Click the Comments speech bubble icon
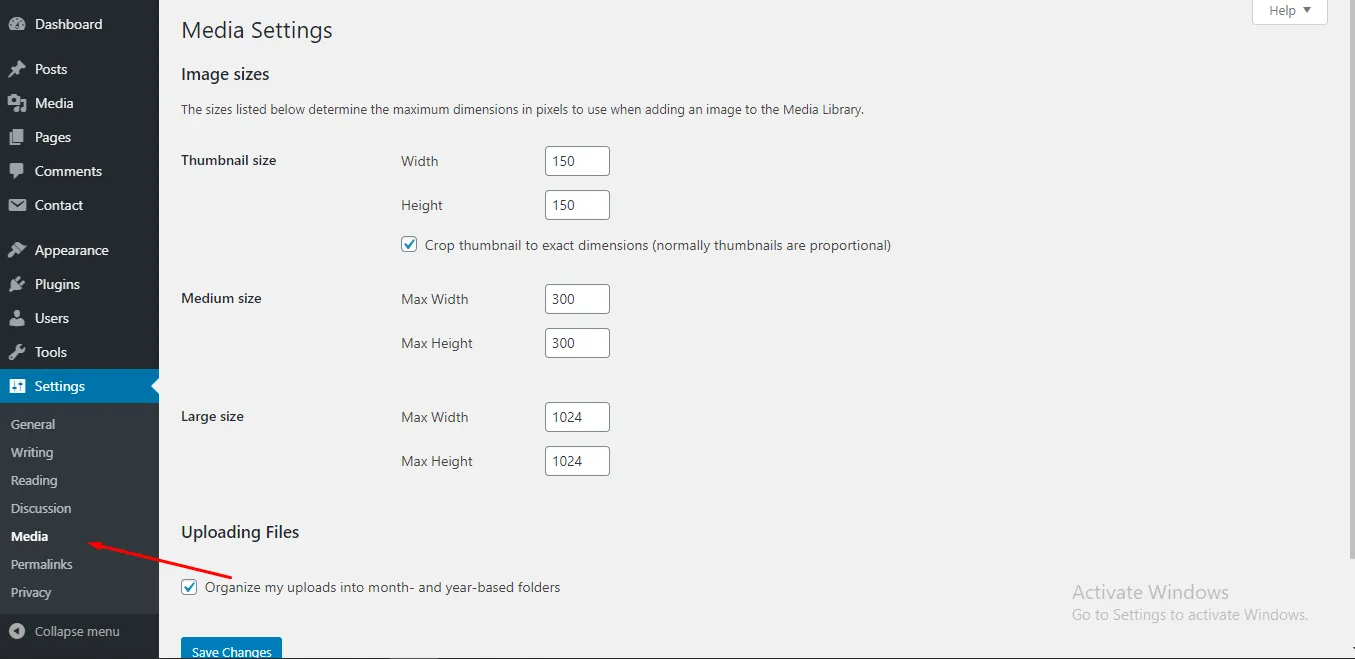This screenshot has width=1355, height=659. (17, 171)
